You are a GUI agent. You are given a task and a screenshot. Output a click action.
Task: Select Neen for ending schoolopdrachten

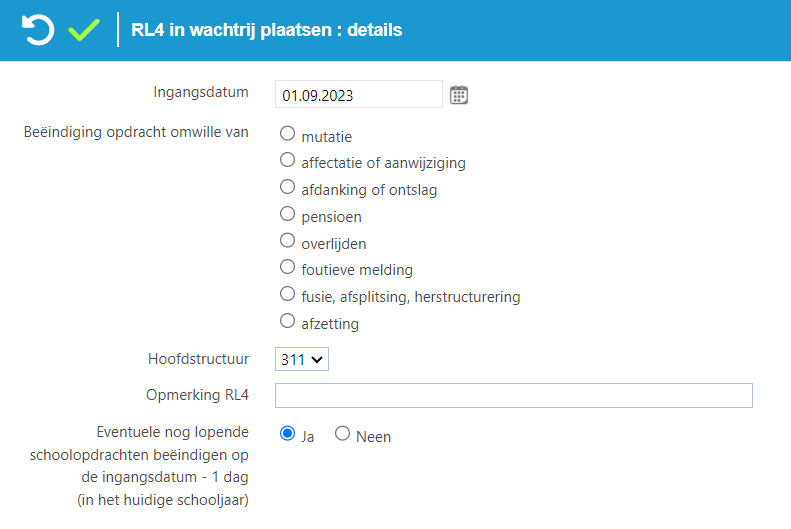point(343,433)
